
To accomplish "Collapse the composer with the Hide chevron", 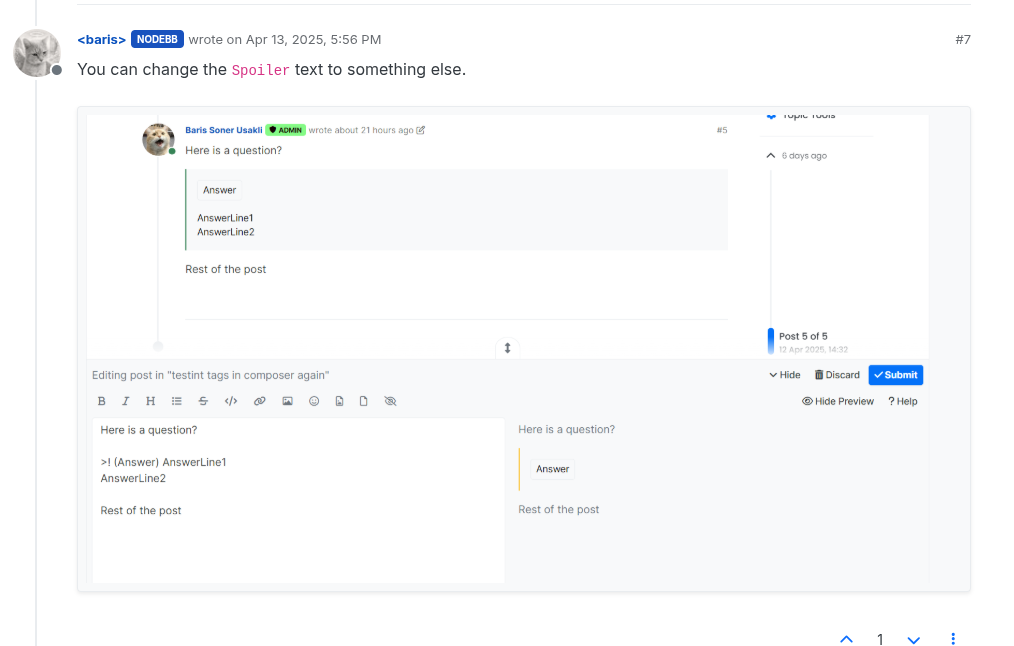I will (784, 375).
